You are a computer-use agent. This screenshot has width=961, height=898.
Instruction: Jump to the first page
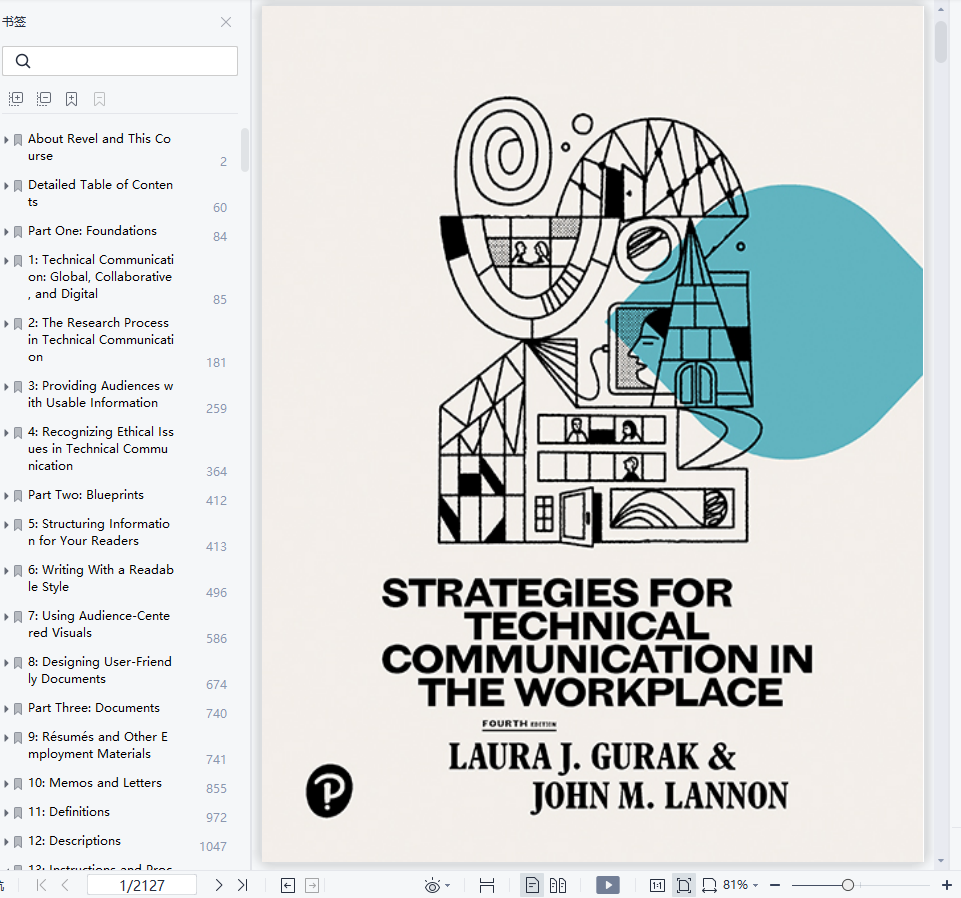(41, 885)
